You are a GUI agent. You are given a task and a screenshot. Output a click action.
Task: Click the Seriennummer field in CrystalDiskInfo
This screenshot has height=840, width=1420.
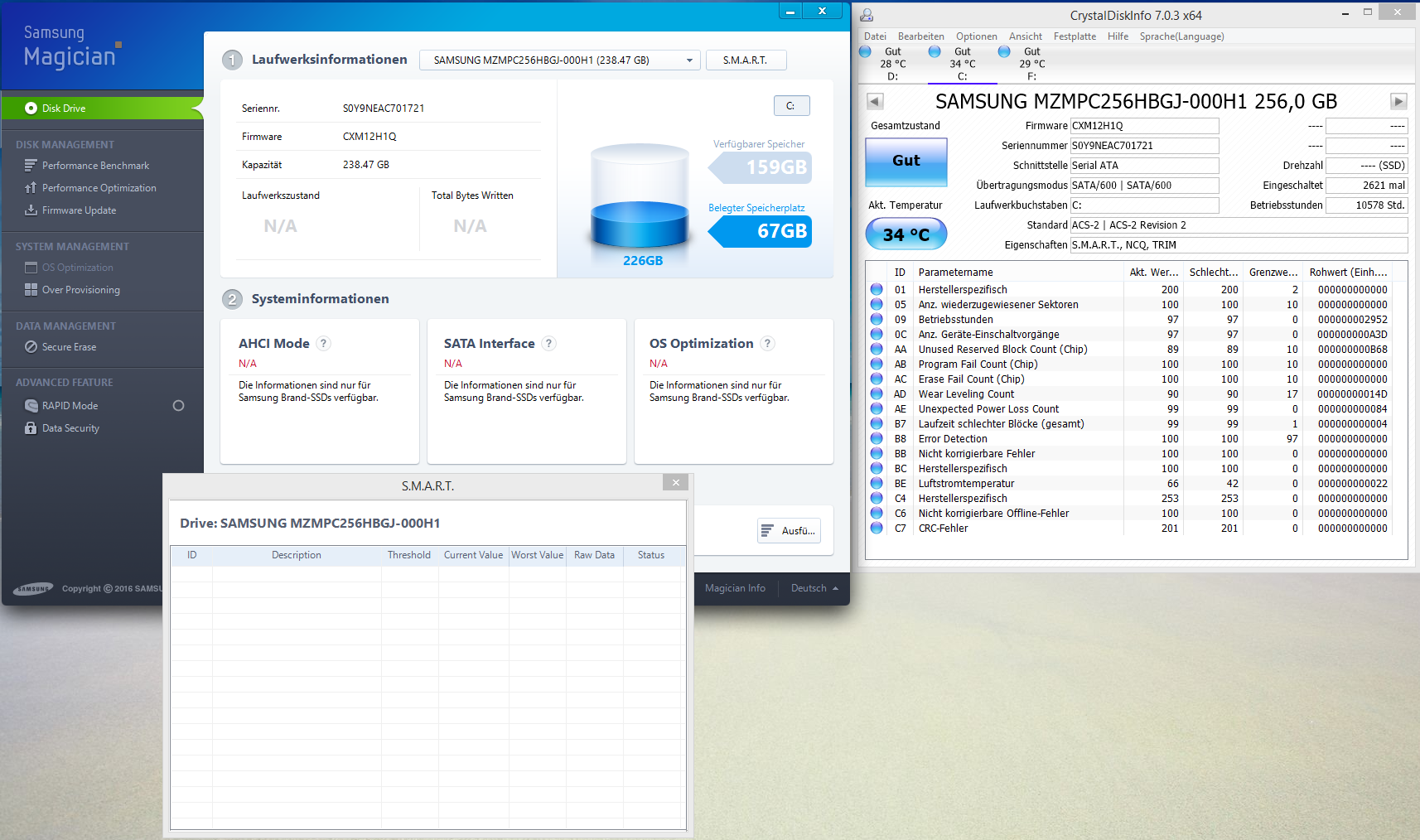click(1144, 146)
